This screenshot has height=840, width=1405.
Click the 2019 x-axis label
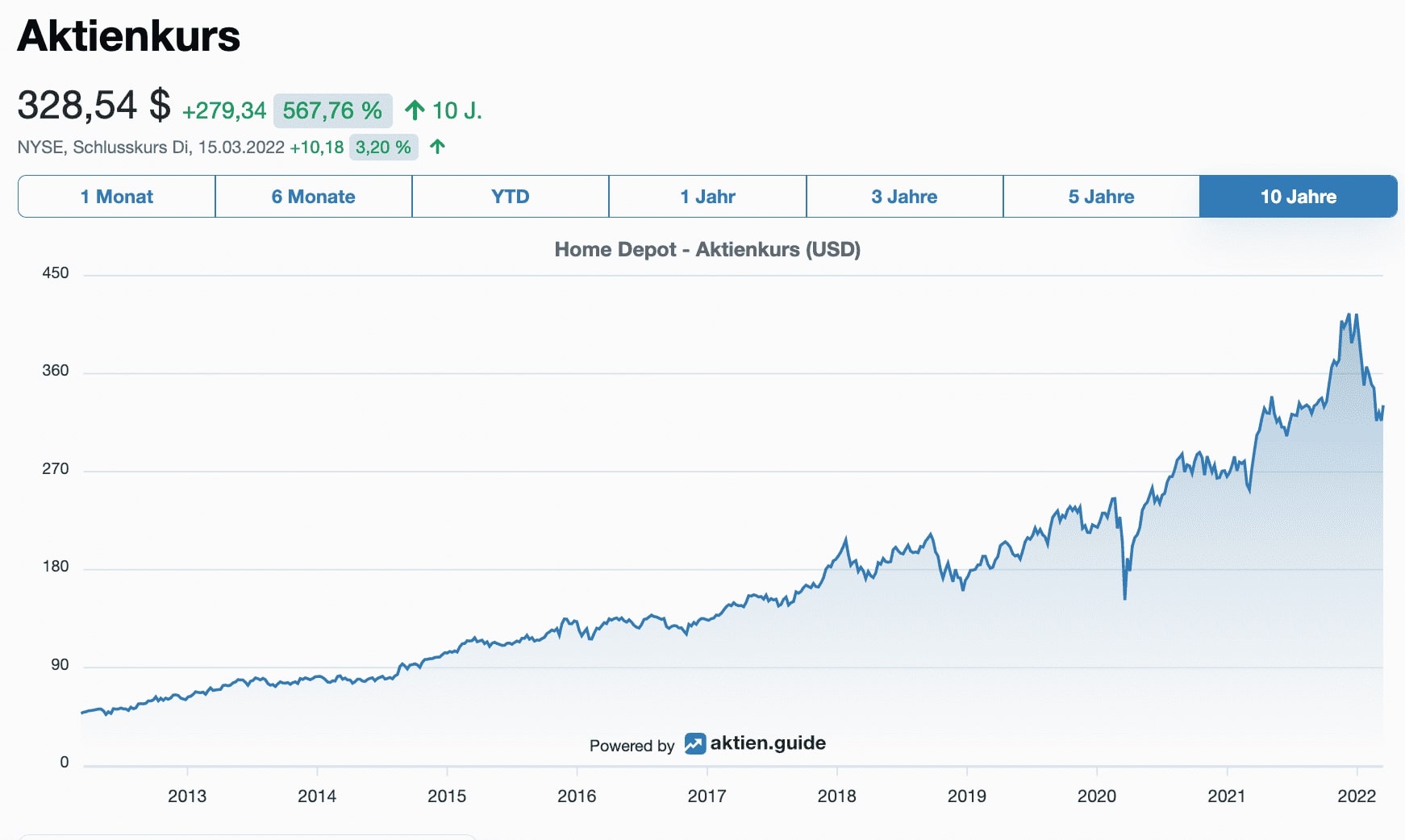click(x=967, y=796)
